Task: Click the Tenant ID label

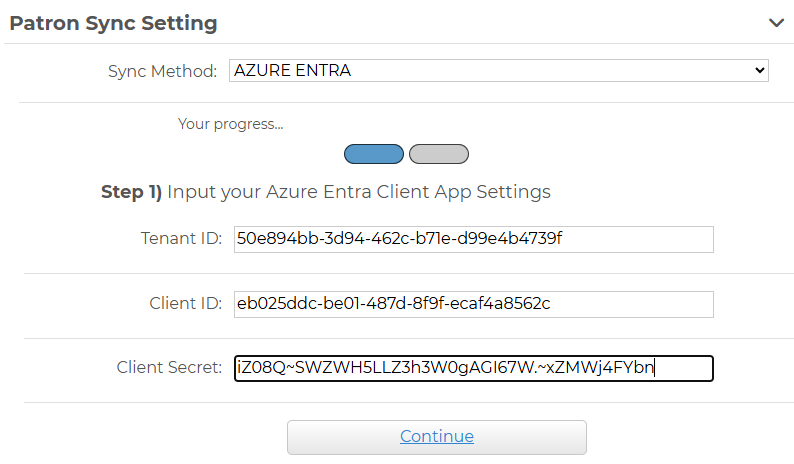Action: [181, 239]
